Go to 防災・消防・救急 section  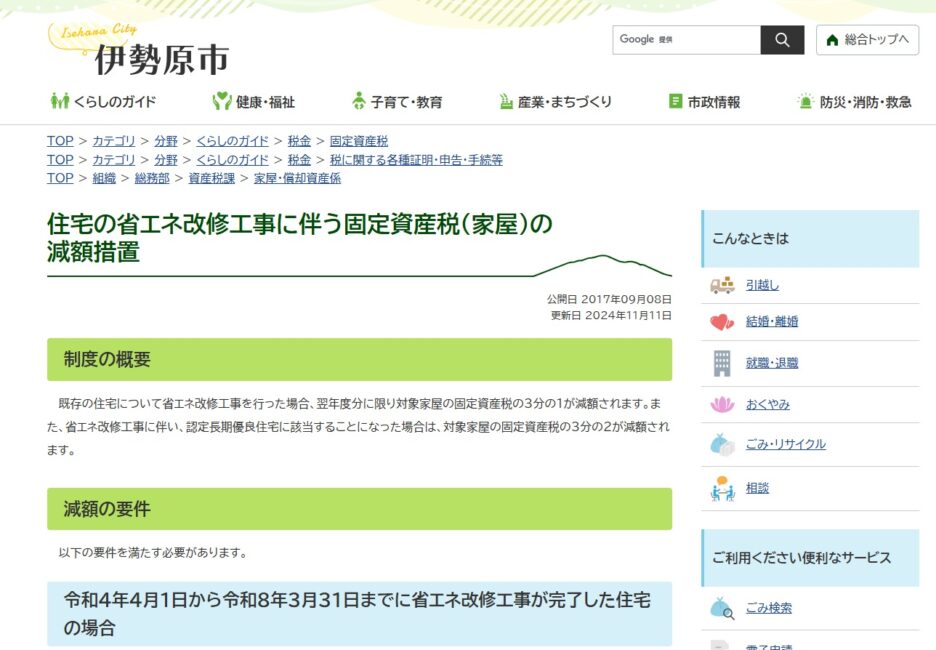[855, 102]
